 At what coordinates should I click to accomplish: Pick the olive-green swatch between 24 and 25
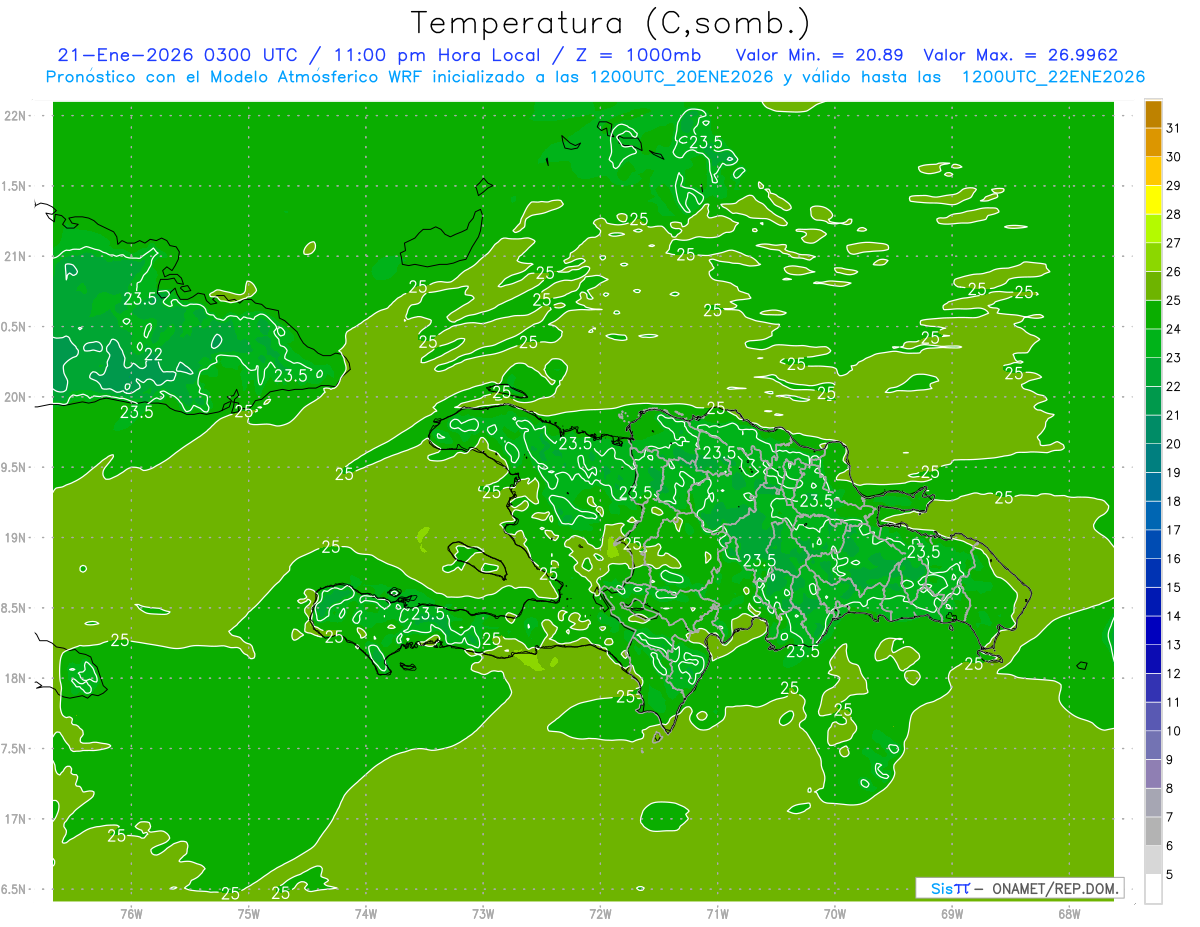click(x=1153, y=315)
